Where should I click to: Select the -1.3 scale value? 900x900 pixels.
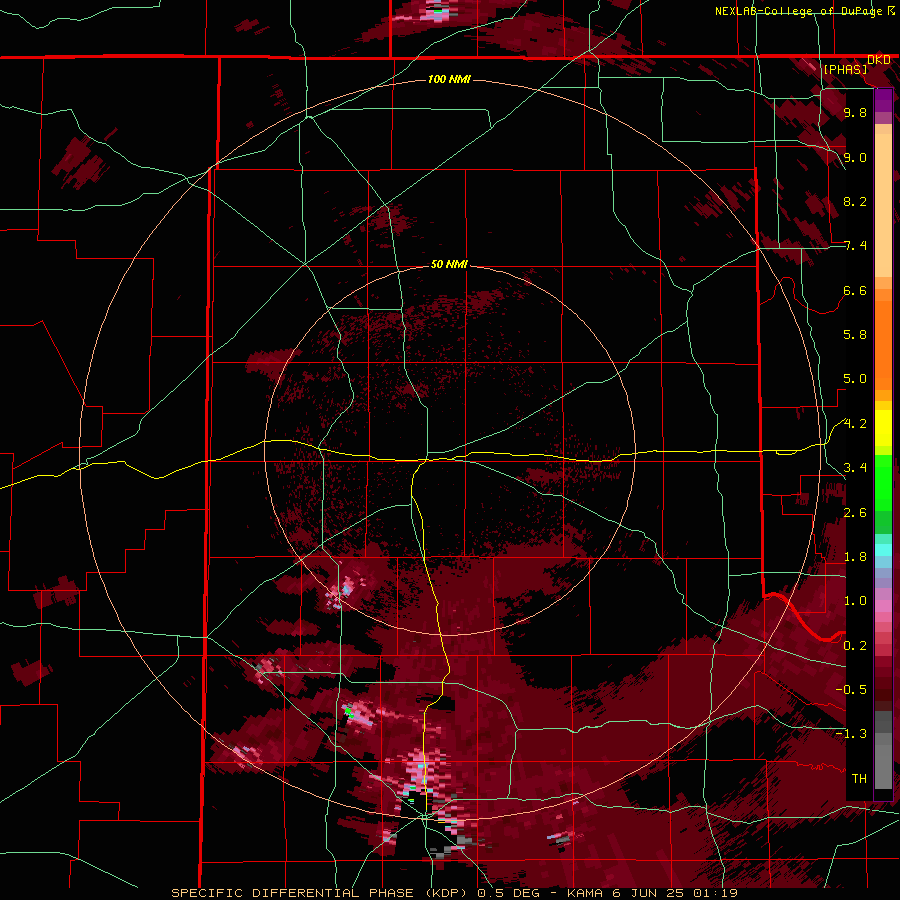pyautogui.click(x=851, y=734)
